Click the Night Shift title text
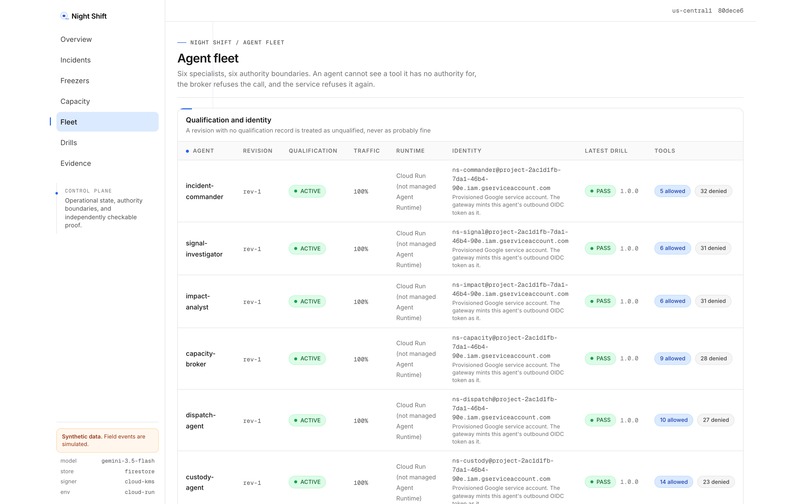The image size is (806, 504). 89,16
